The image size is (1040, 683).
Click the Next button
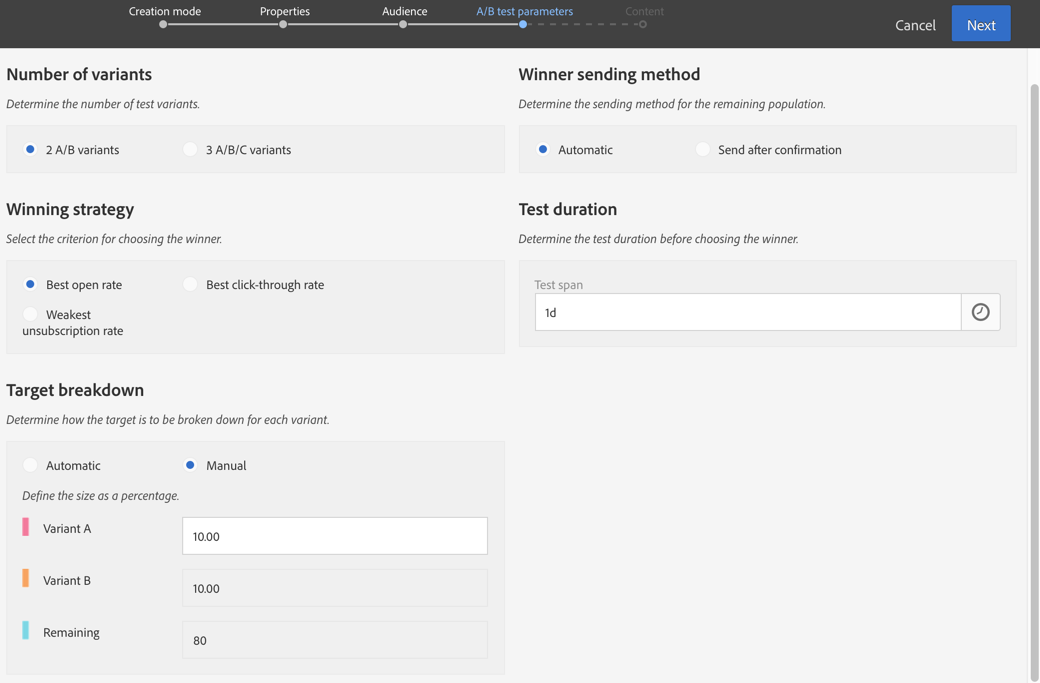click(980, 24)
